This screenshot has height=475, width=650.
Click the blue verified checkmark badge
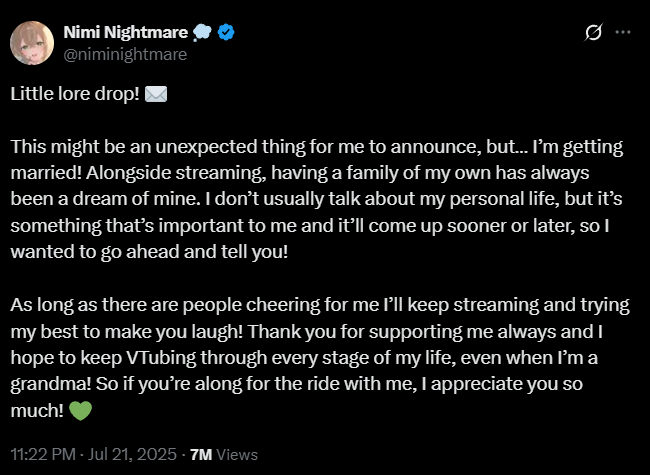226,32
